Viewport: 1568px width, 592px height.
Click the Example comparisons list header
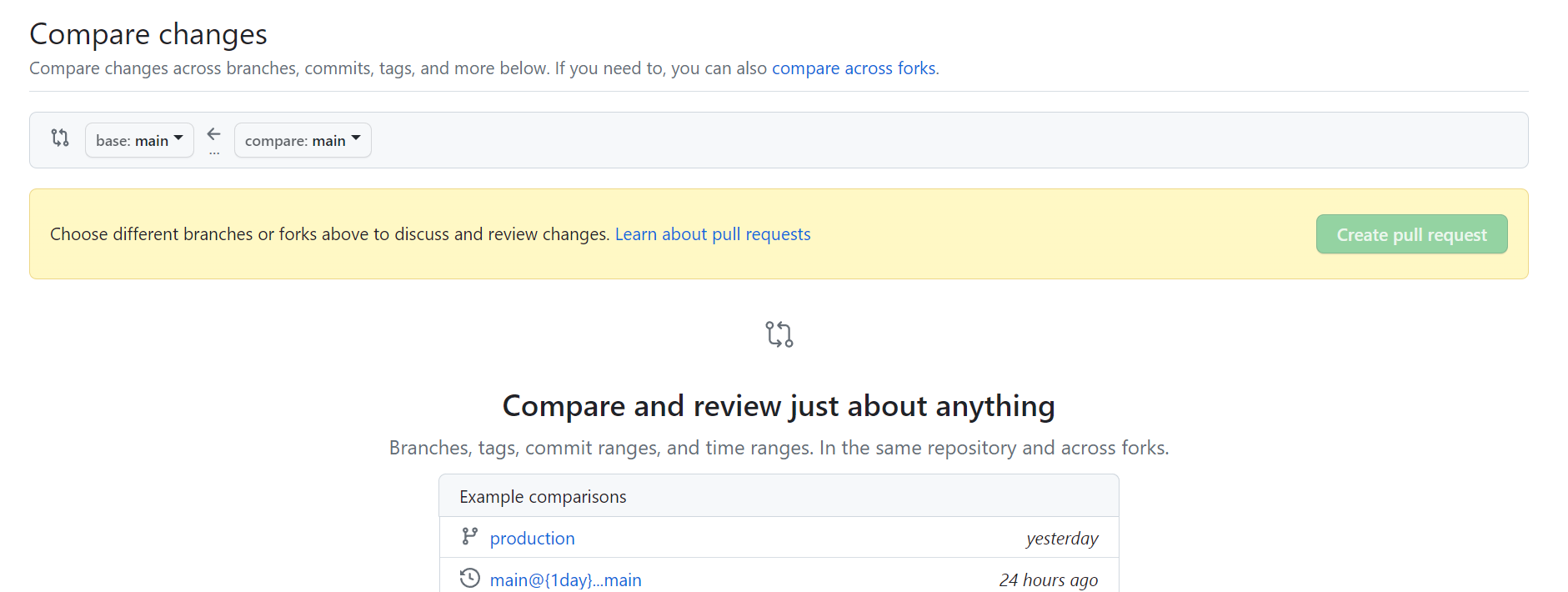point(543,497)
